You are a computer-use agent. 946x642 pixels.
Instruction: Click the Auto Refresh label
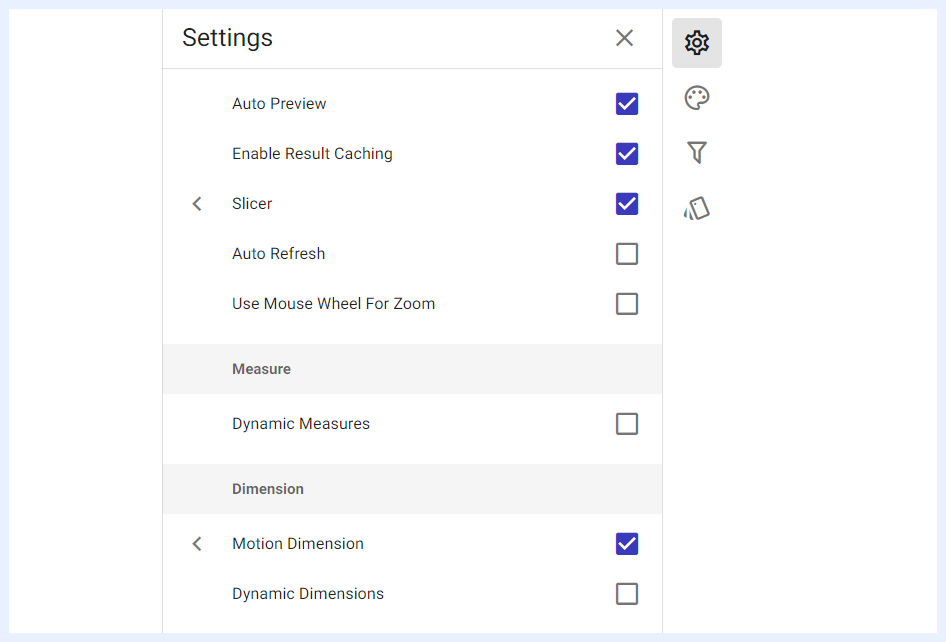coord(278,254)
